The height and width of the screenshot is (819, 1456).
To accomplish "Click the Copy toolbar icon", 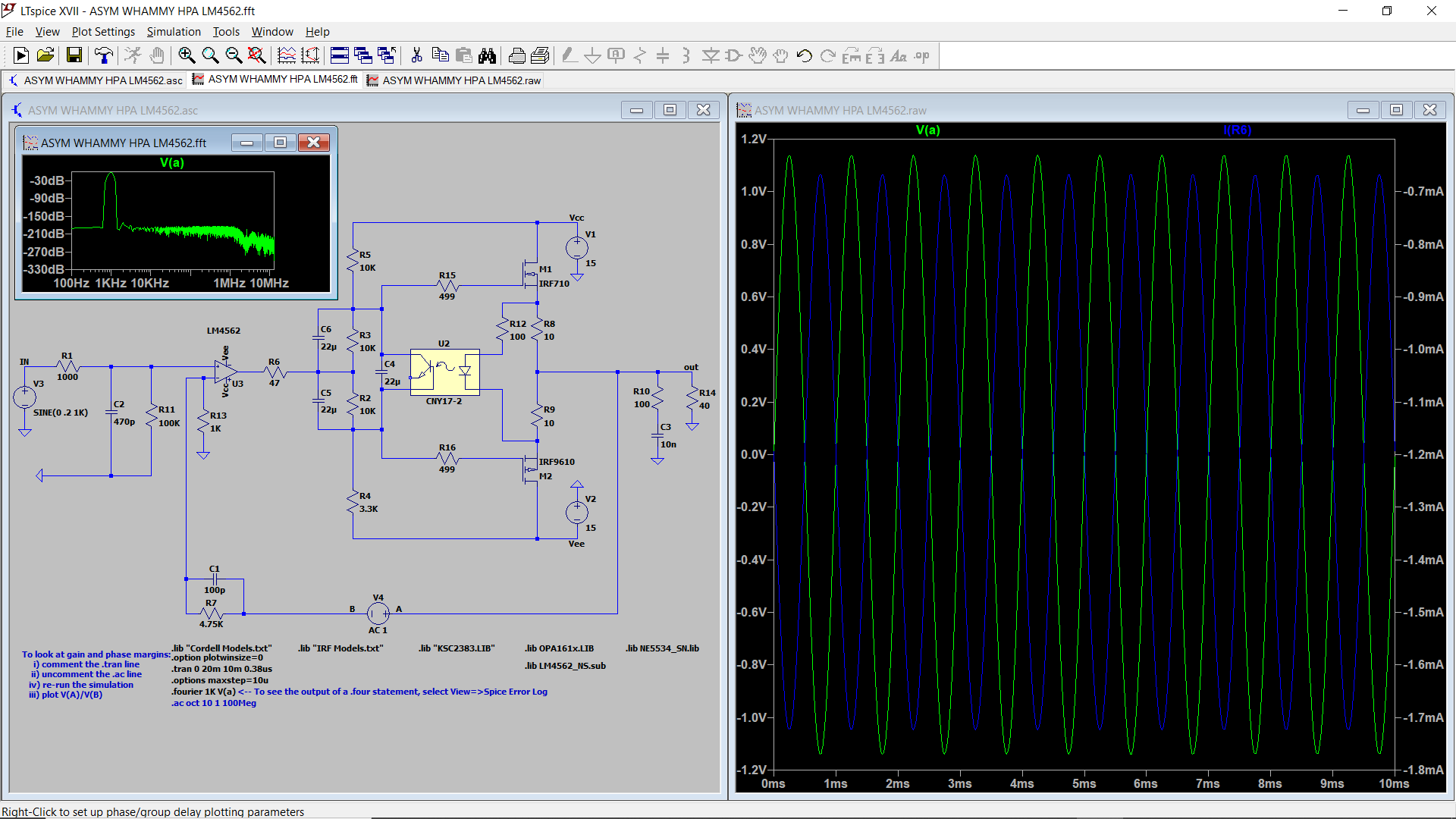I will [440, 55].
